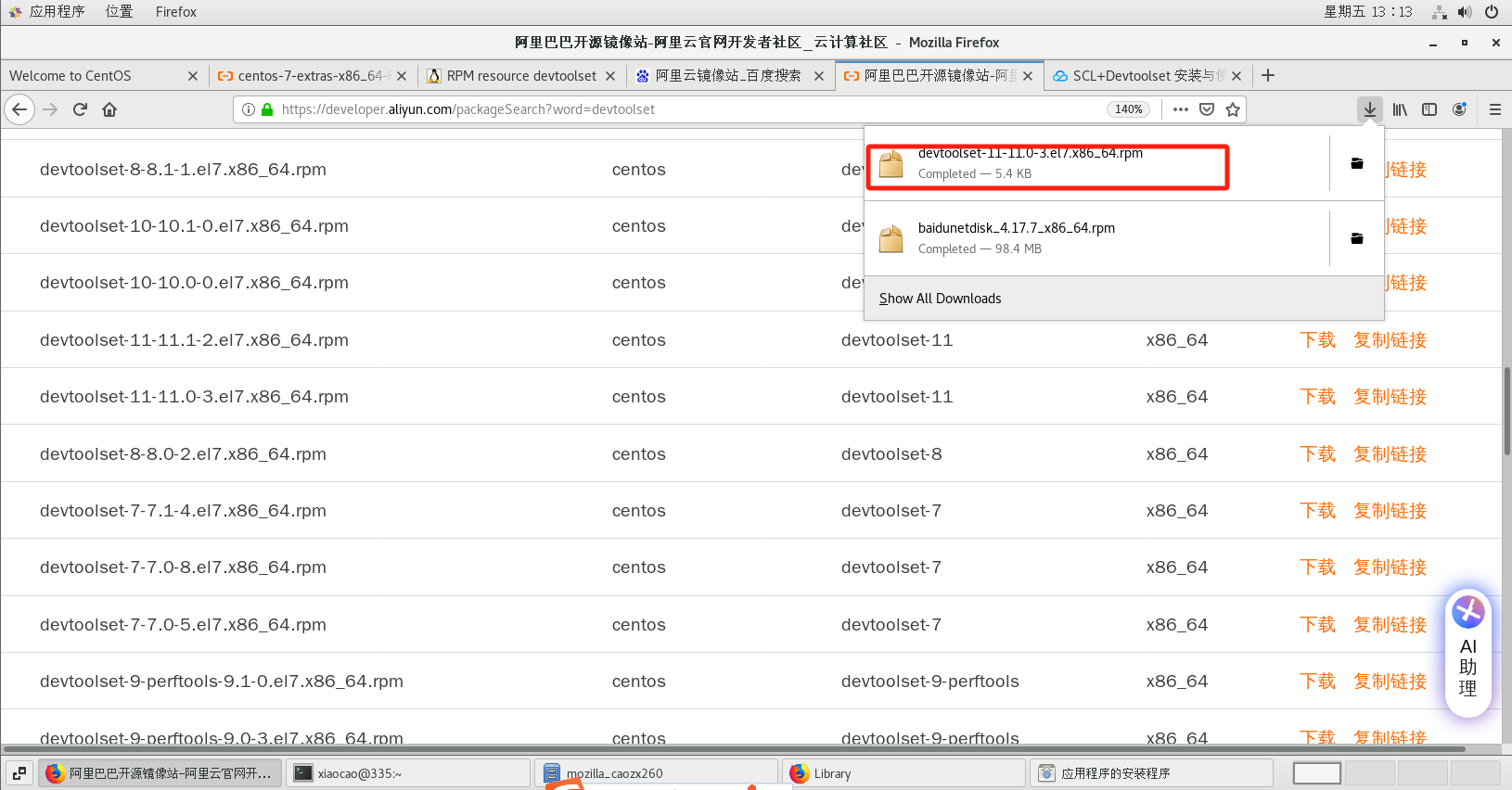The height and width of the screenshot is (790, 1512).
Task: Select devtoolset-9-perftools-9.1-0.el7.x86_64.rpm package name
Action: [x=221, y=682]
